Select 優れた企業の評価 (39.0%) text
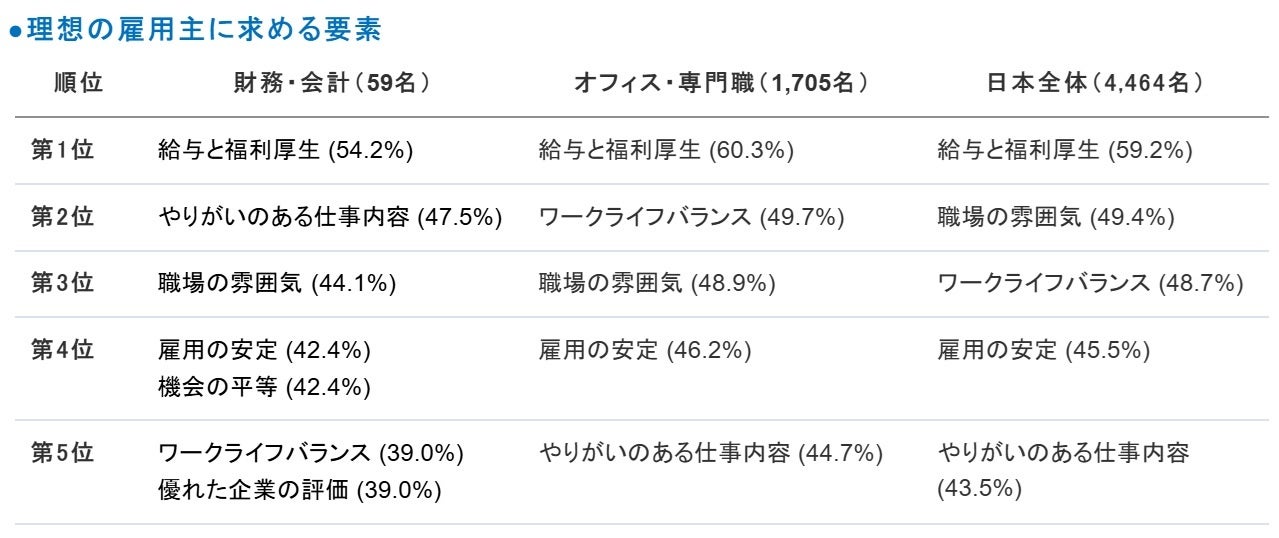 [300, 490]
